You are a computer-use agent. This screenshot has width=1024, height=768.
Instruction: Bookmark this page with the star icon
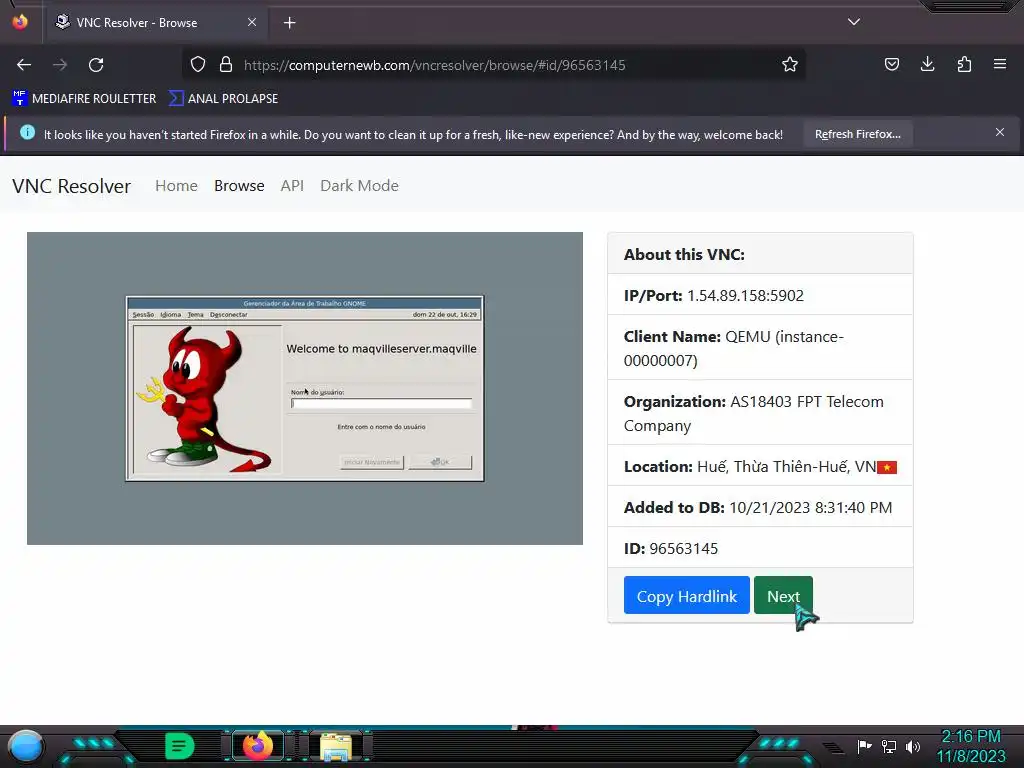tap(790, 65)
